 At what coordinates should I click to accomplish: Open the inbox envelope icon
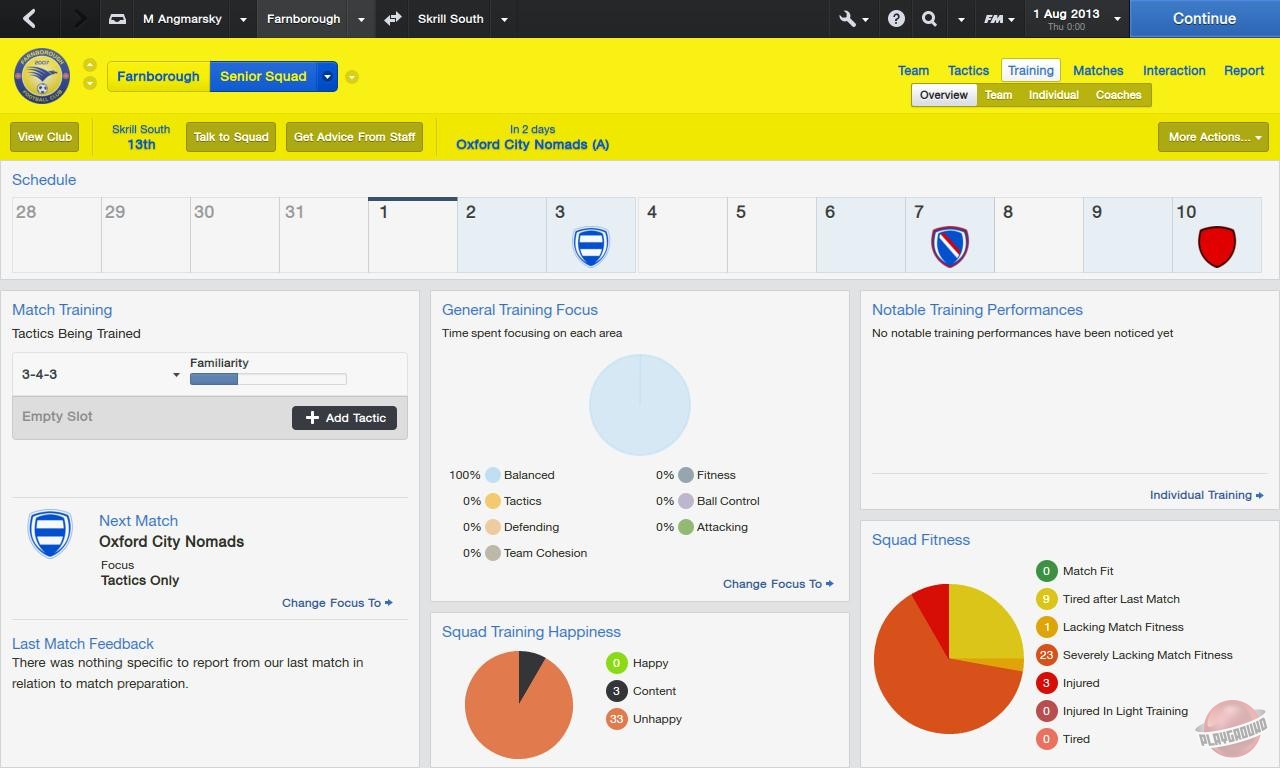[x=116, y=18]
